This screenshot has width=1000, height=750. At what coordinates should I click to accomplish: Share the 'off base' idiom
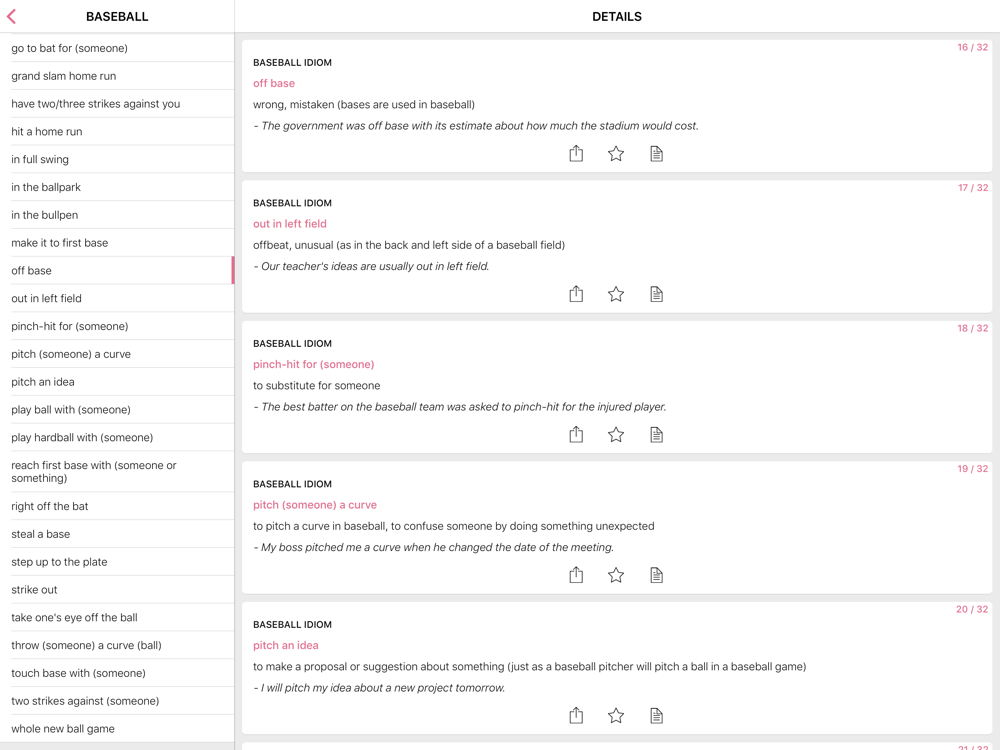pos(576,153)
